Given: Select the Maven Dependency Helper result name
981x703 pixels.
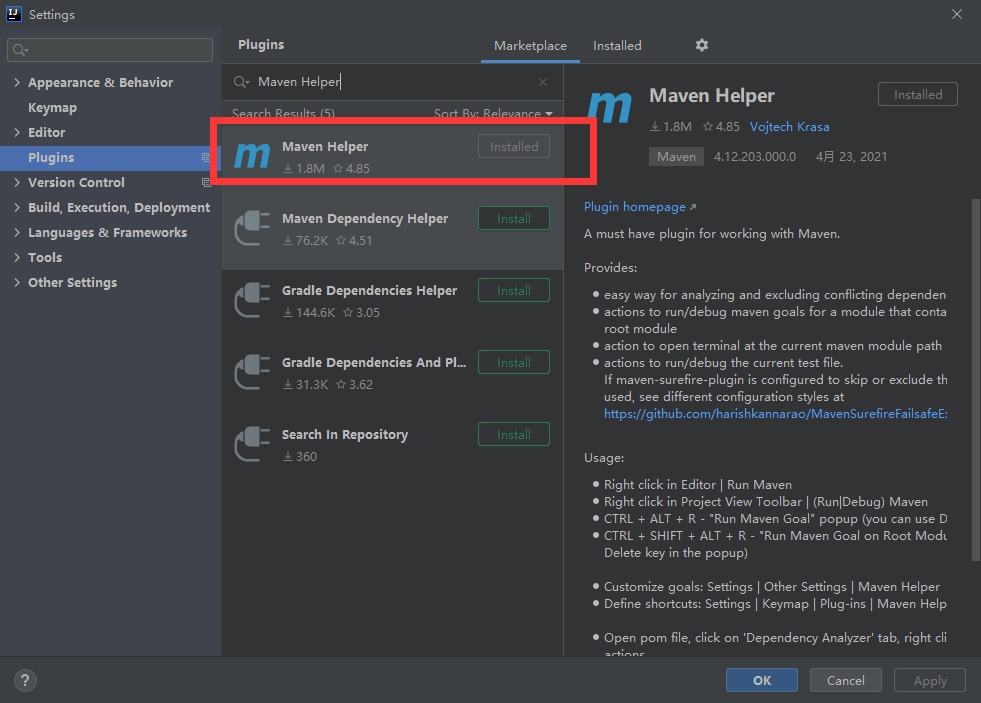Looking at the screenshot, I should pos(365,218).
